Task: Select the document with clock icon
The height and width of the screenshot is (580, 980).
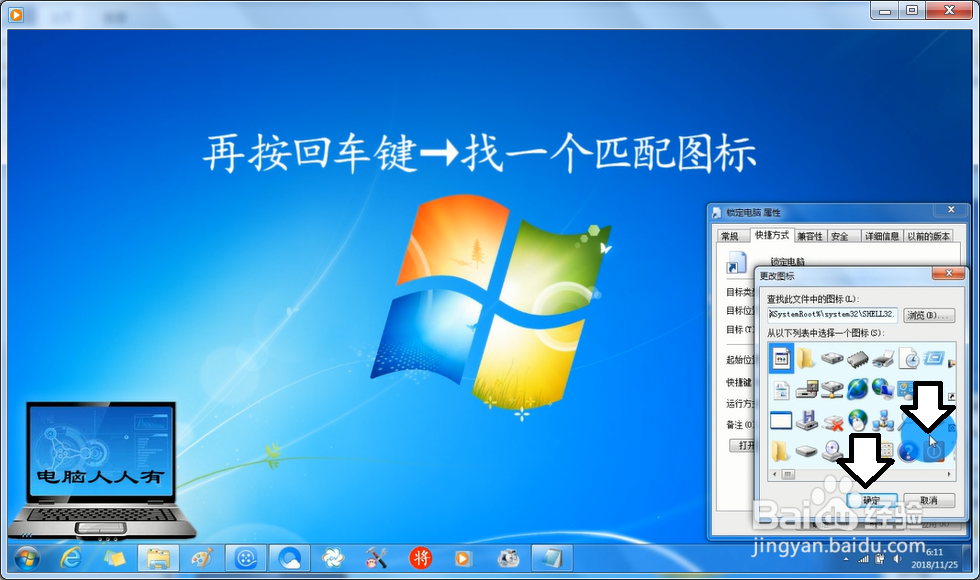Action: [x=909, y=359]
